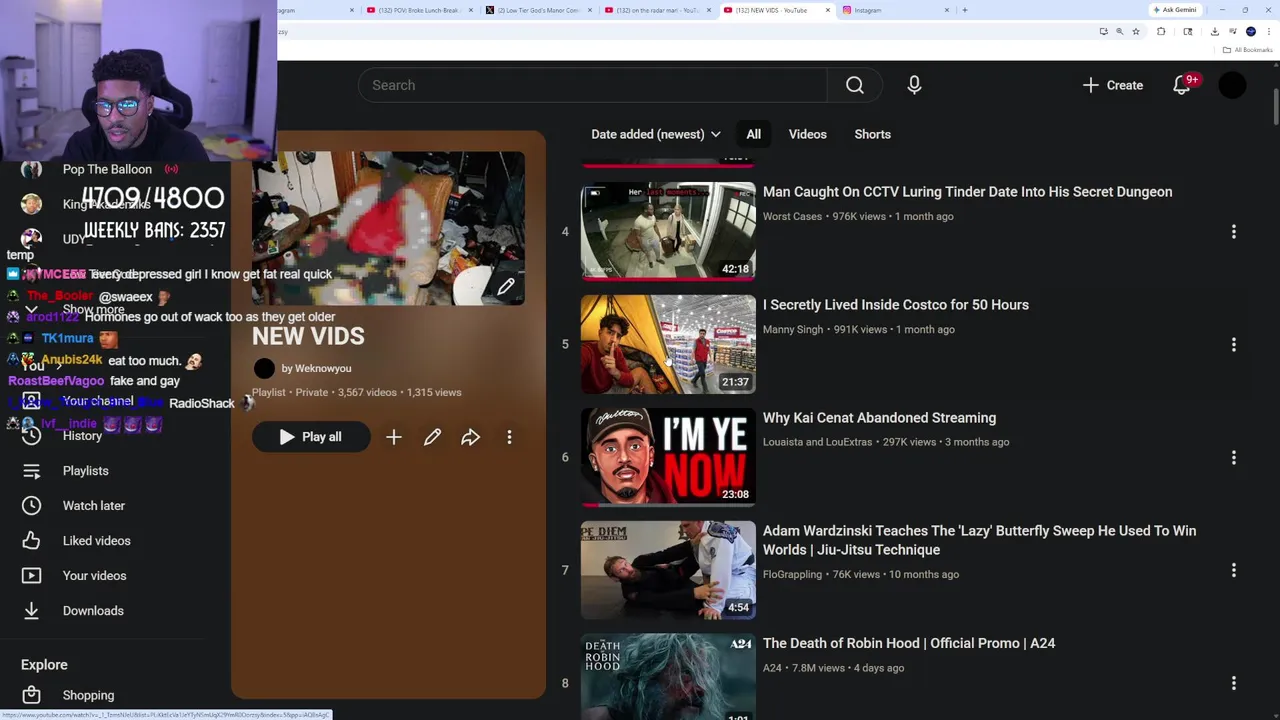Focus the YouTube search field
Viewport: 1280px width, 720px height.
593,85
